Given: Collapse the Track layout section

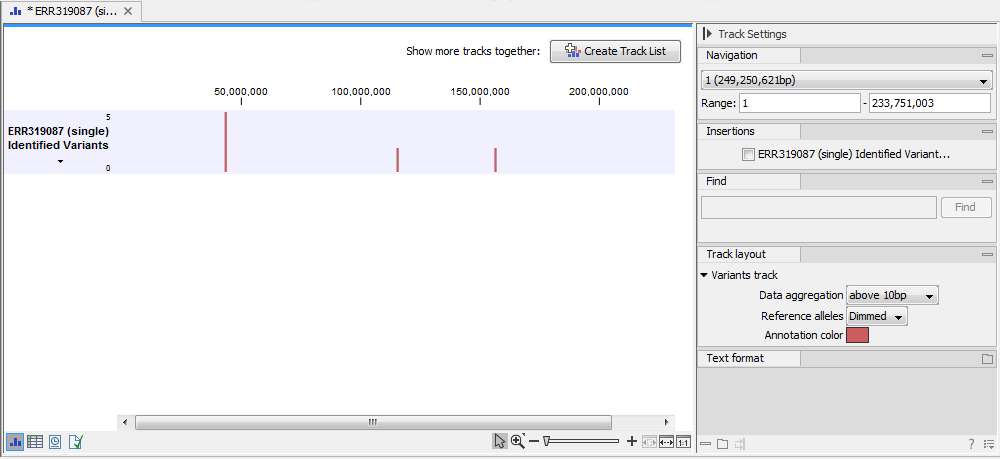Looking at the screenshot, I should tap(987, 254).
